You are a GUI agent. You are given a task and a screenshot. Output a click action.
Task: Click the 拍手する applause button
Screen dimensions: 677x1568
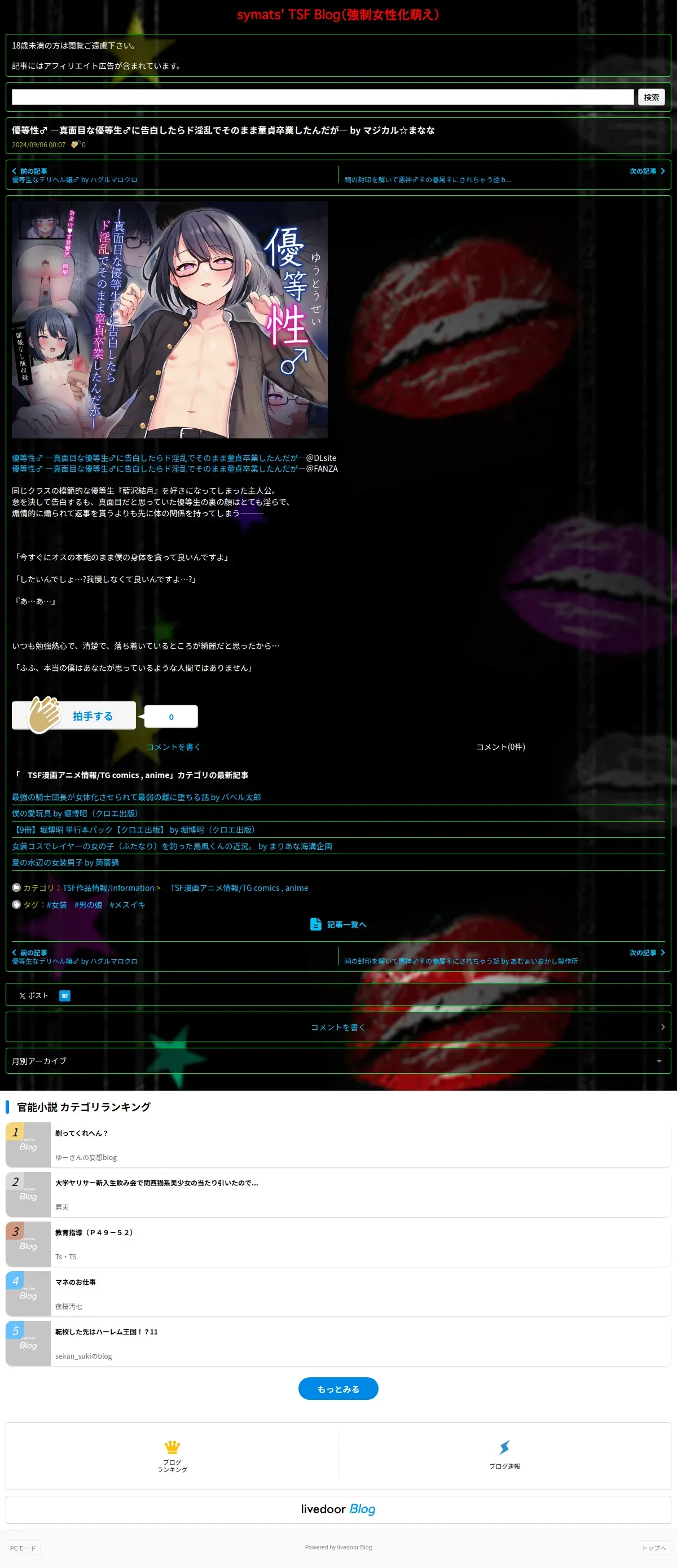[x=74, y=716]
